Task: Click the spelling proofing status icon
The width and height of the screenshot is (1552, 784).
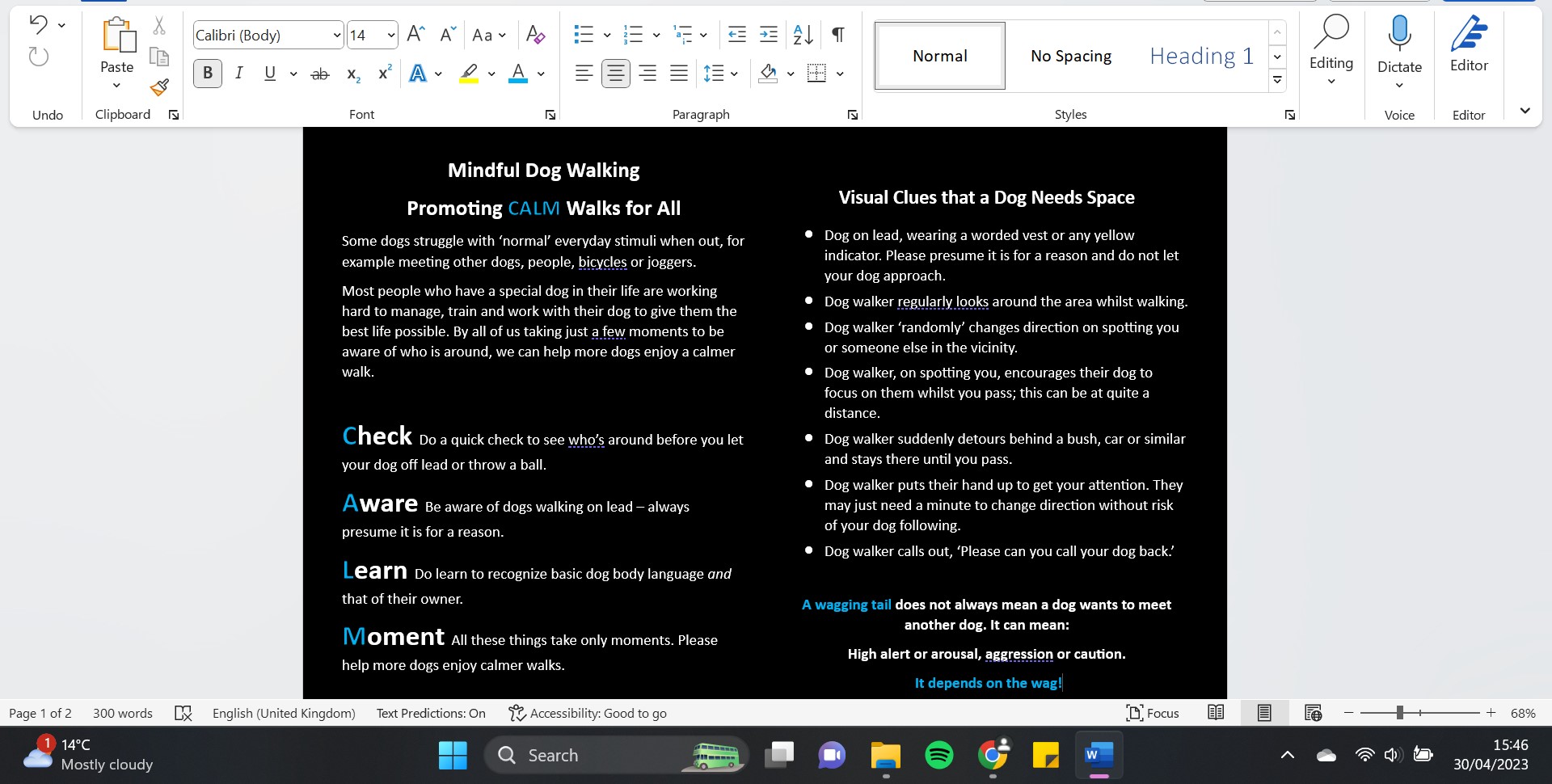Action: point(183,713)
